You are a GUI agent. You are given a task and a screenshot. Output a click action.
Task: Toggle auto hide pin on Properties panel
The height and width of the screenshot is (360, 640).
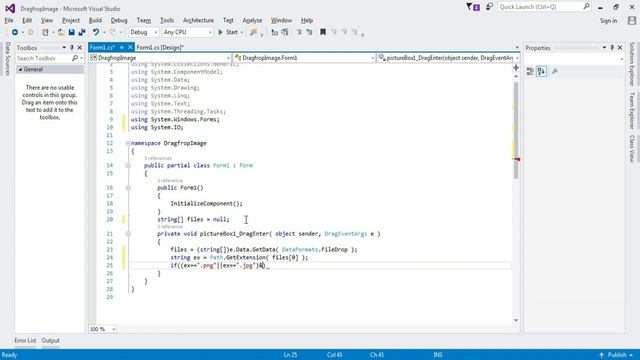tap(612, 48)
